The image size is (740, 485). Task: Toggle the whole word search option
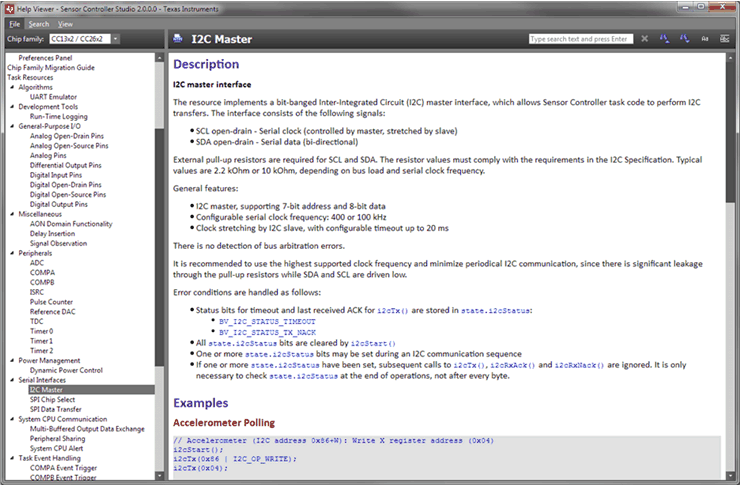coord(724,39)
